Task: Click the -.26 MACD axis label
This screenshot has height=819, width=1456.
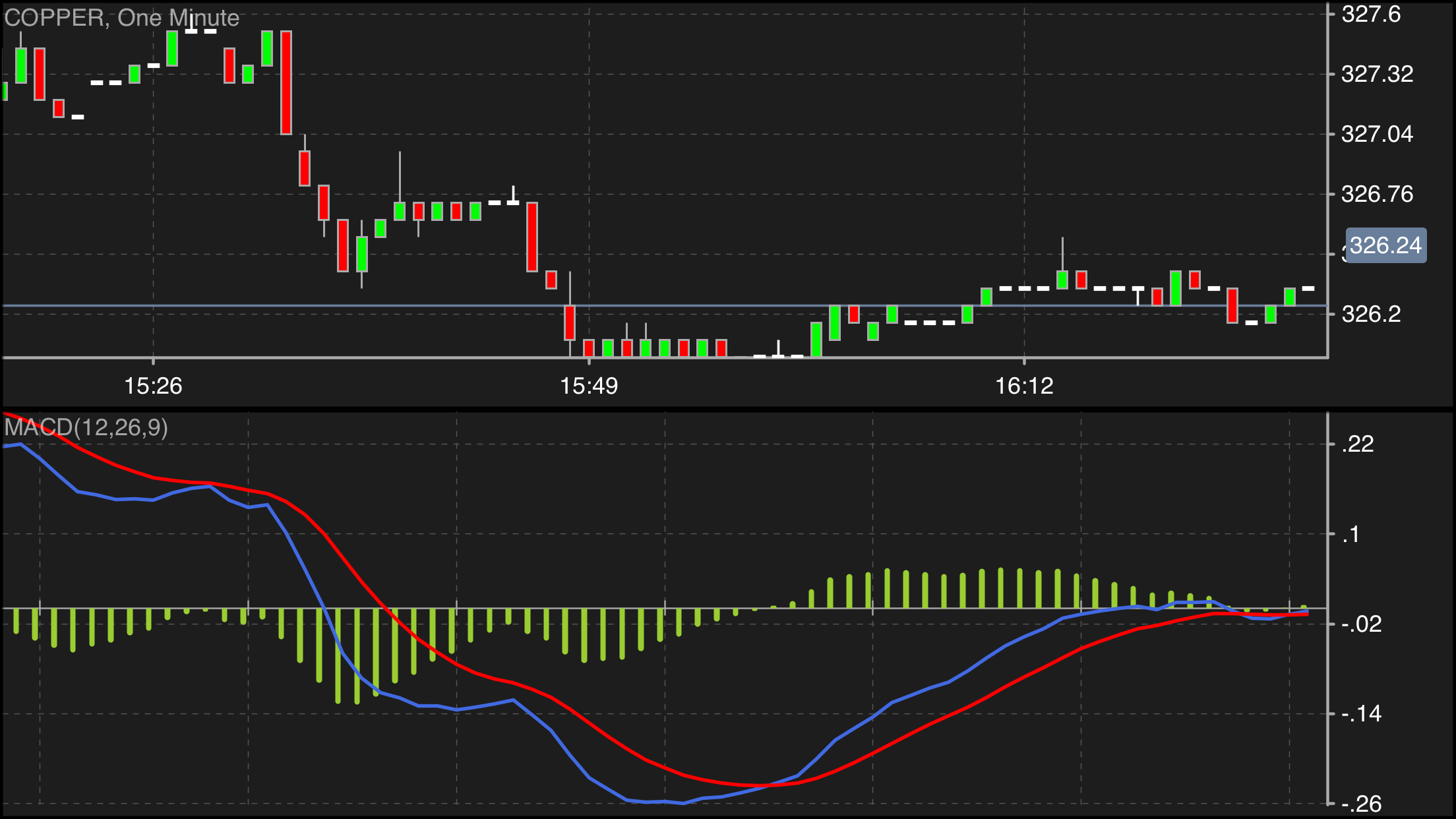Action: tap(1362, 804)
